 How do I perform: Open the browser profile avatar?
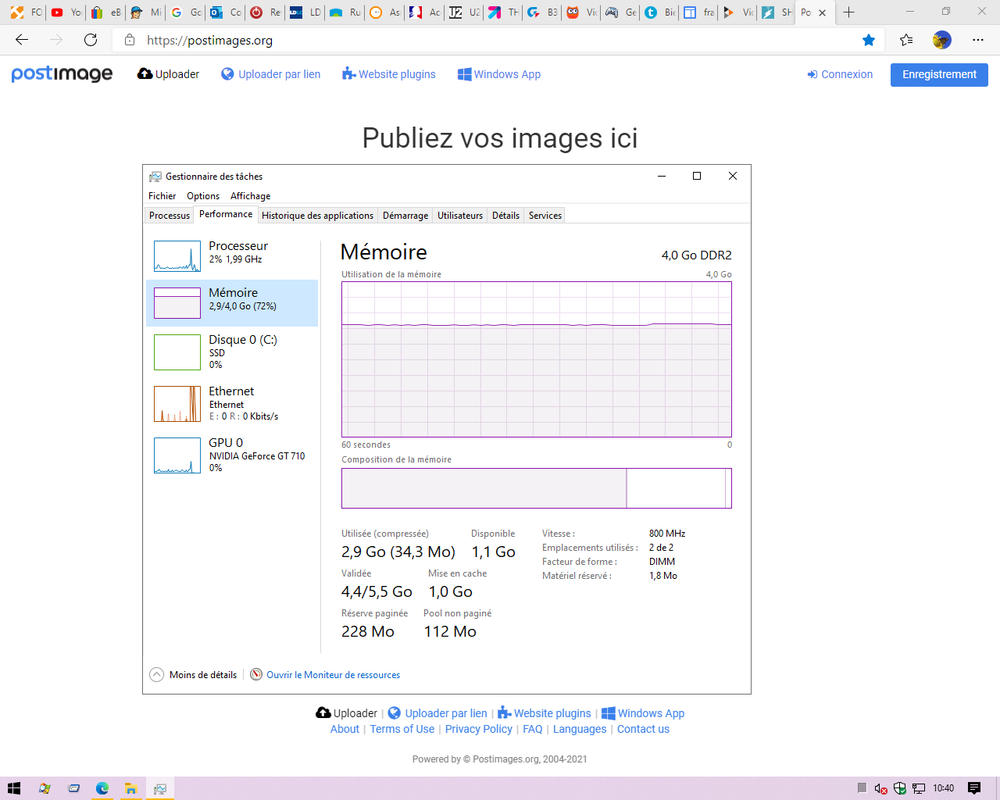tap(942, 40)
